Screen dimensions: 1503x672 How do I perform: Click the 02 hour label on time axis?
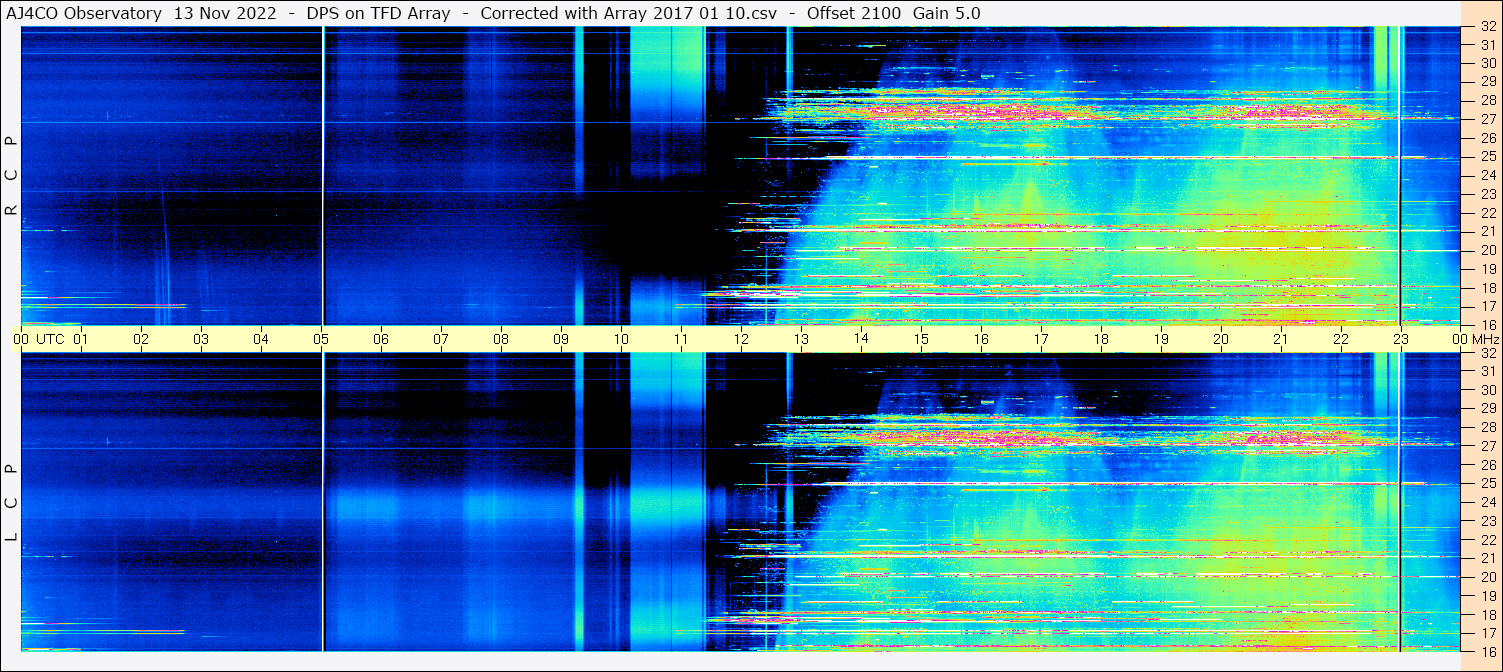pyautogui.click(x=141, y=339)
